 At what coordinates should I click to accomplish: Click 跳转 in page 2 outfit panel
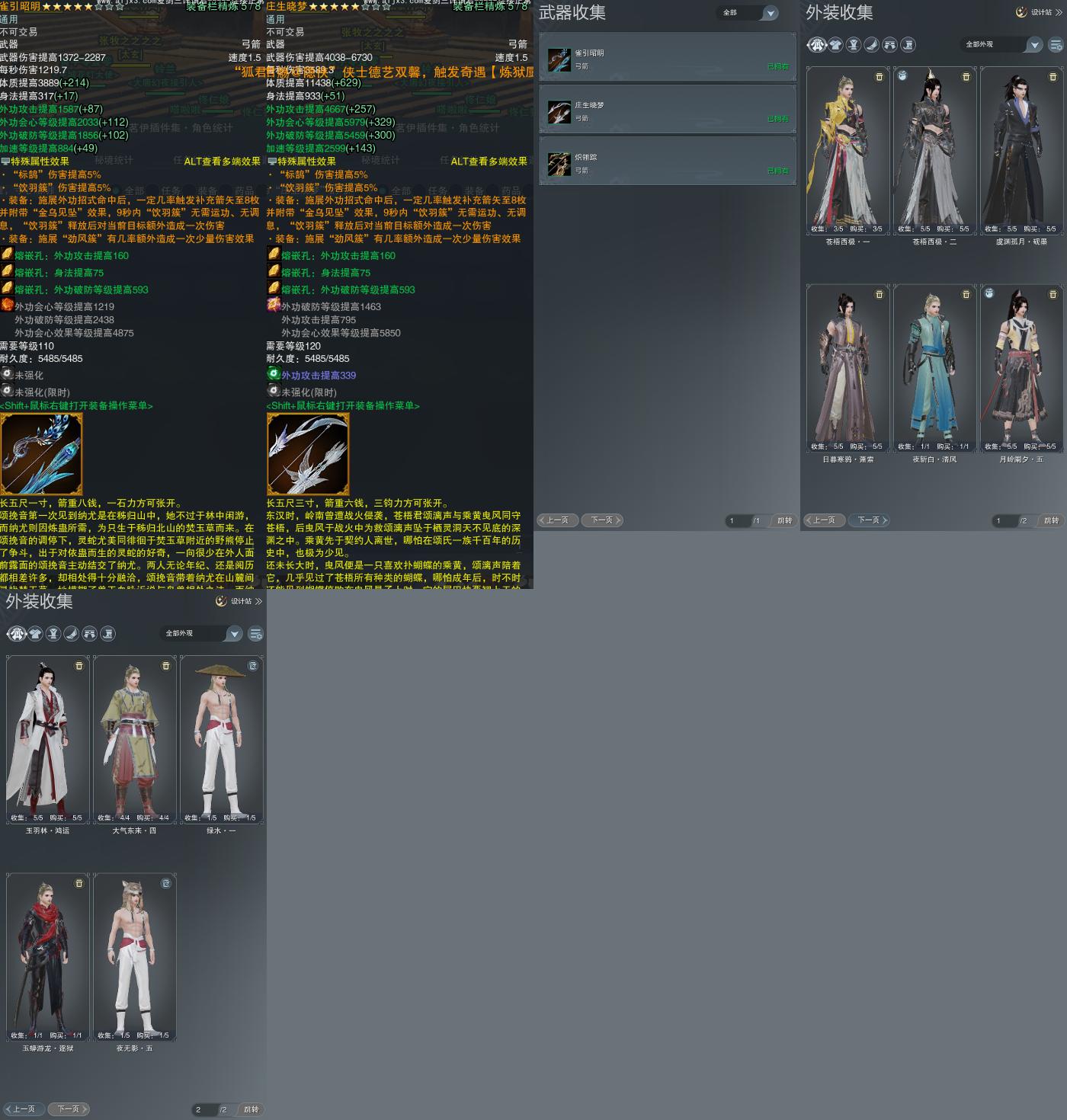point(251,1110)
